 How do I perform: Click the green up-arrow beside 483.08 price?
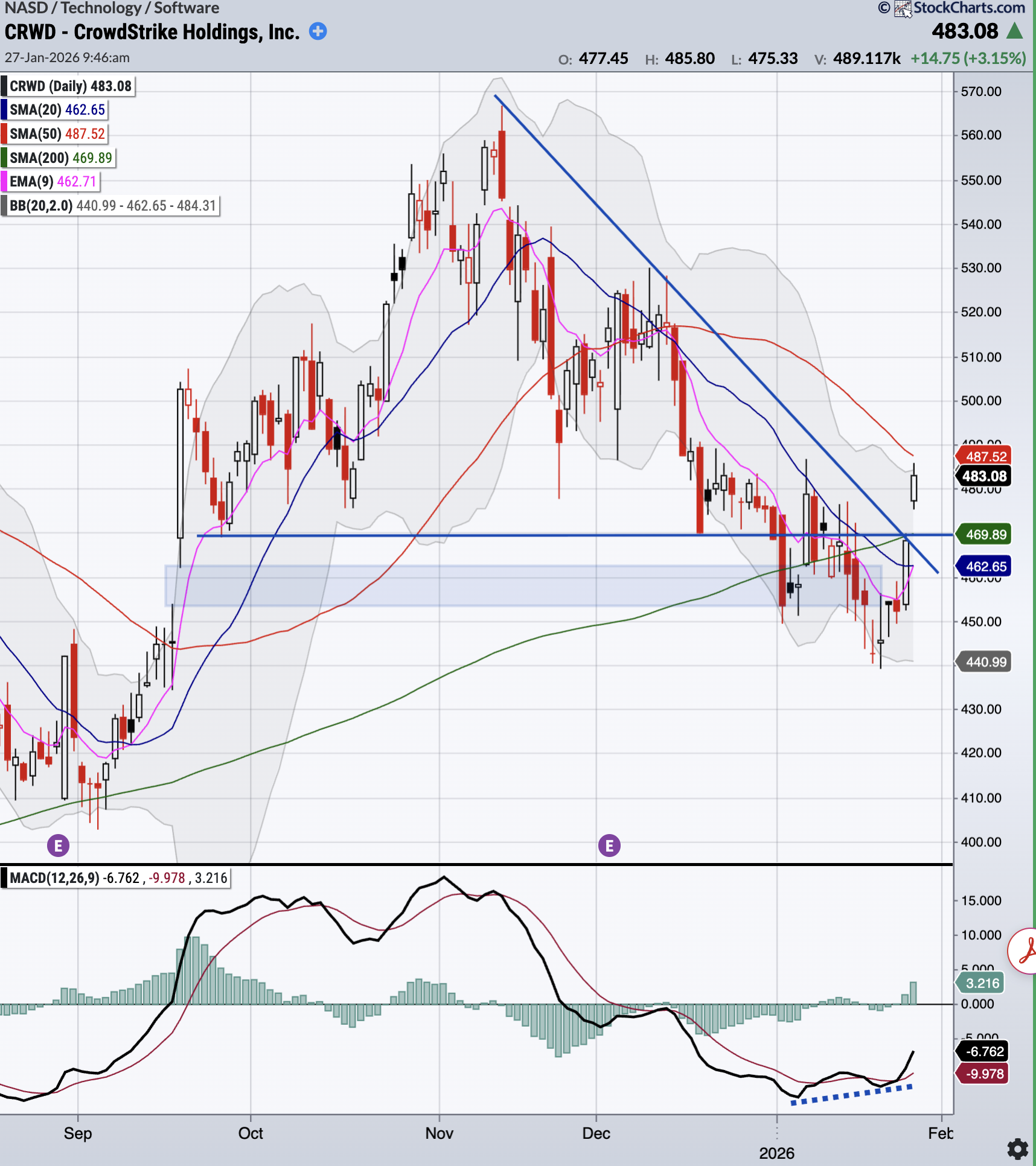(1015, 31)
